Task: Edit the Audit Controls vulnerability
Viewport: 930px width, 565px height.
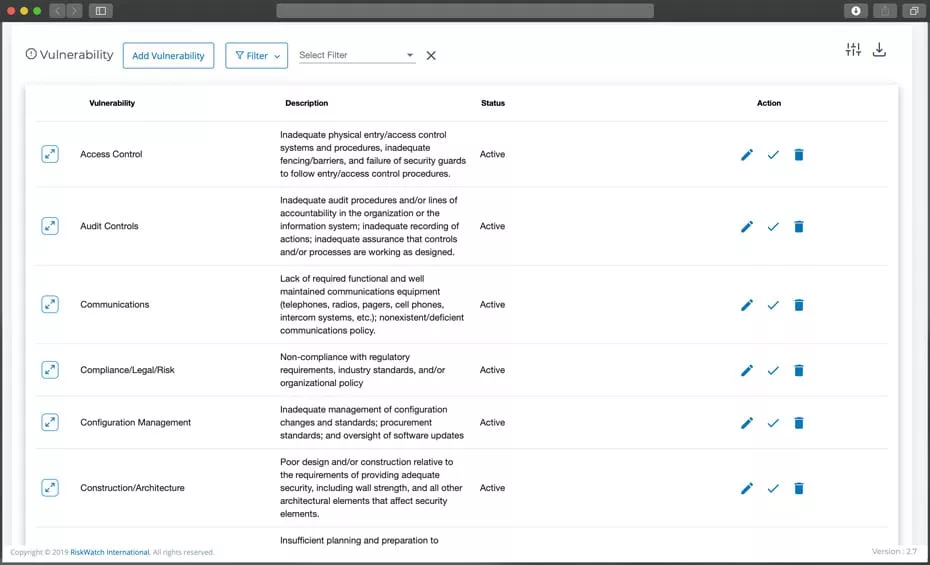Action: tap(747, 226)
